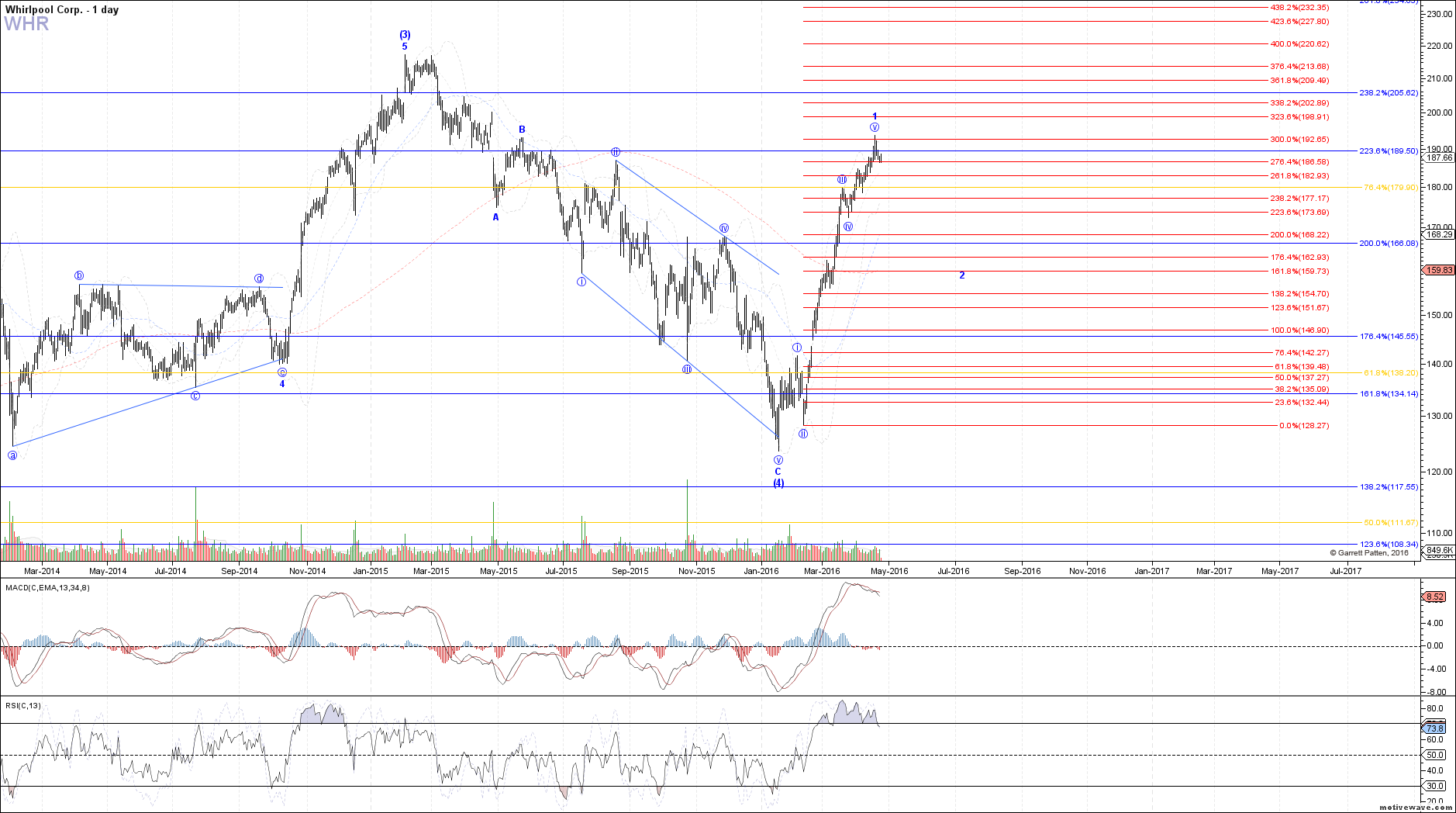Image resolution: width=1456 pixels, height=813 pixels.
Task: Click the WHR ticker symbol watermark
Action: tap(26, 24)
